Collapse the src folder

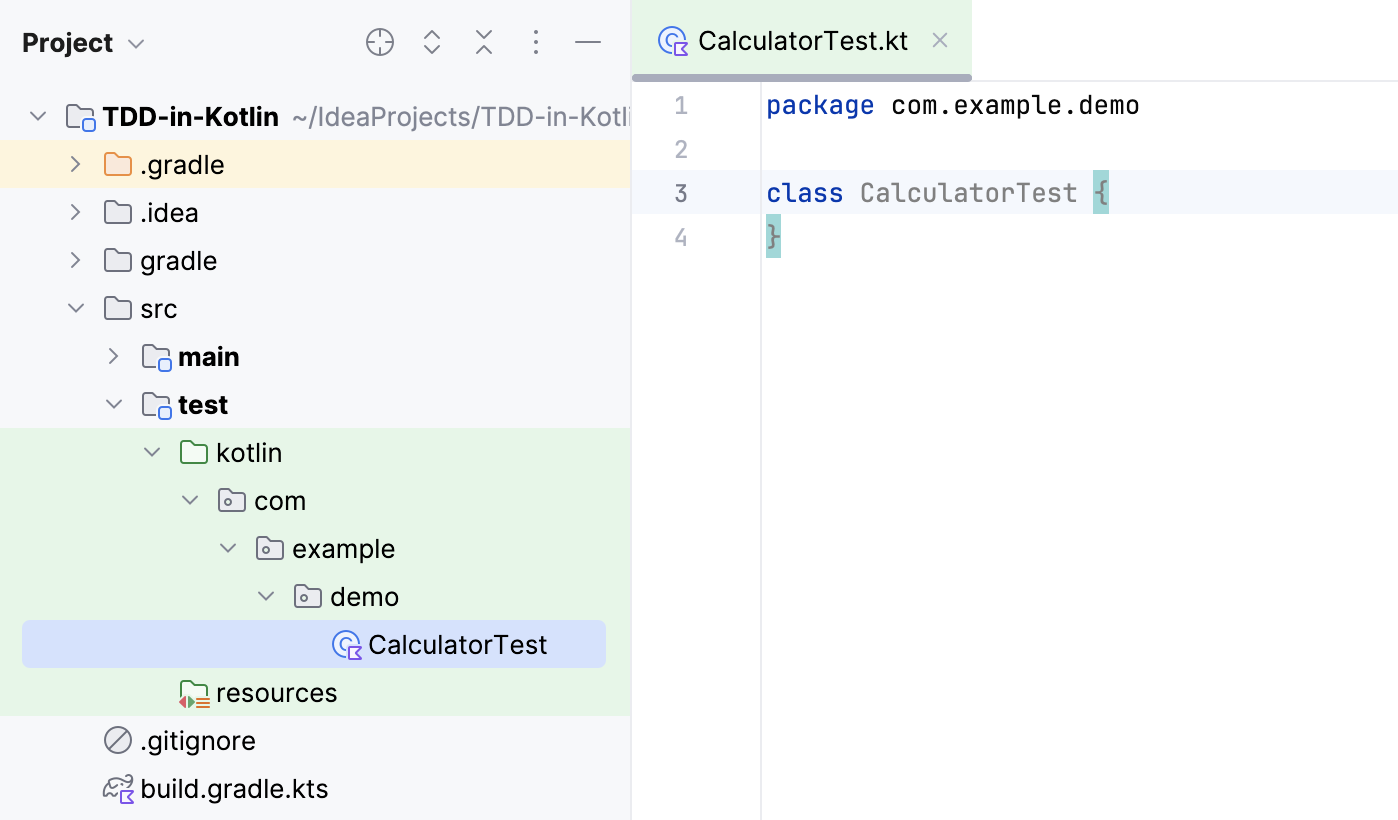coord(75,308)
